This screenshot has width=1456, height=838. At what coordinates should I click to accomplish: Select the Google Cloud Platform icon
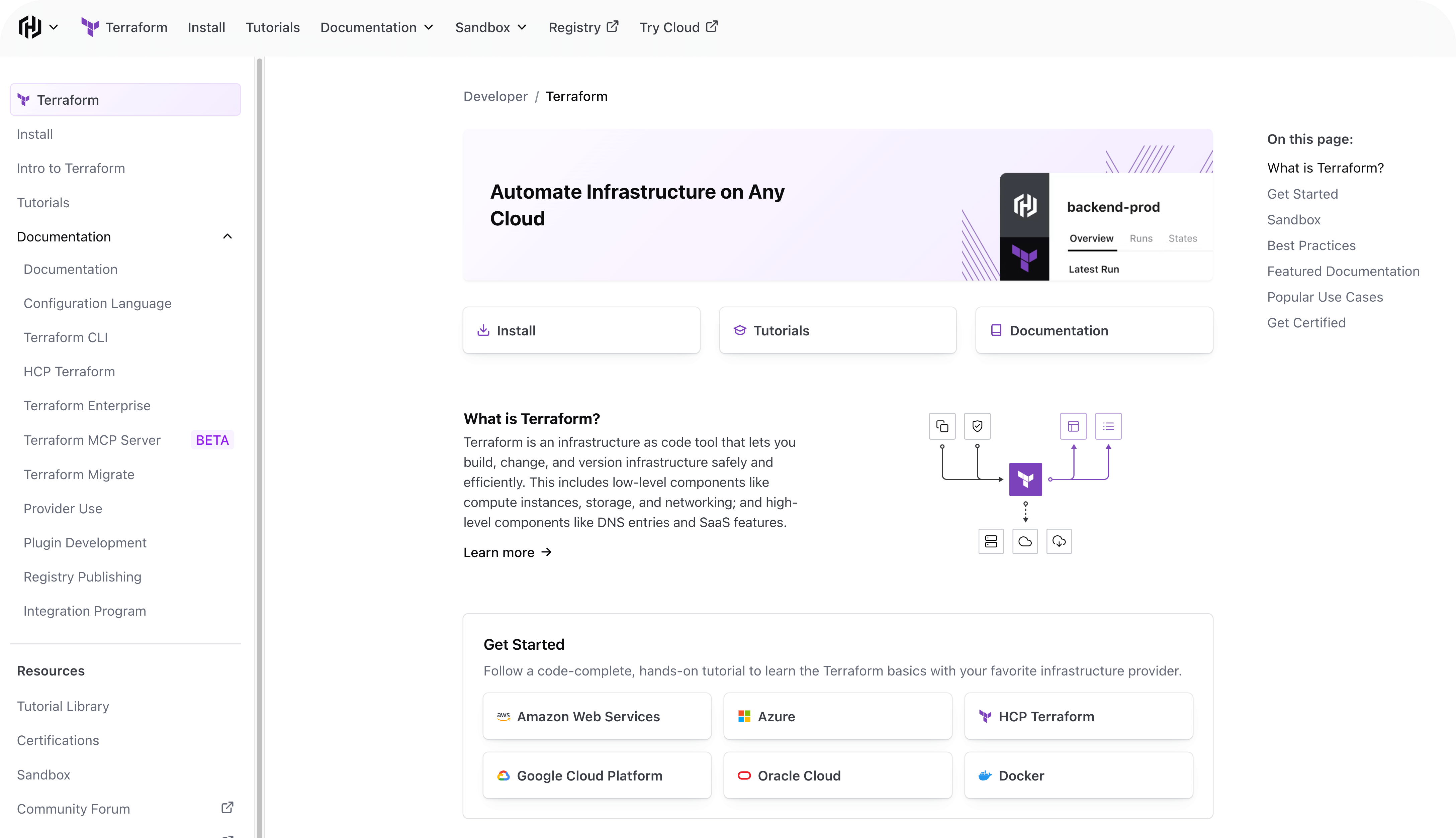[503, 775]
